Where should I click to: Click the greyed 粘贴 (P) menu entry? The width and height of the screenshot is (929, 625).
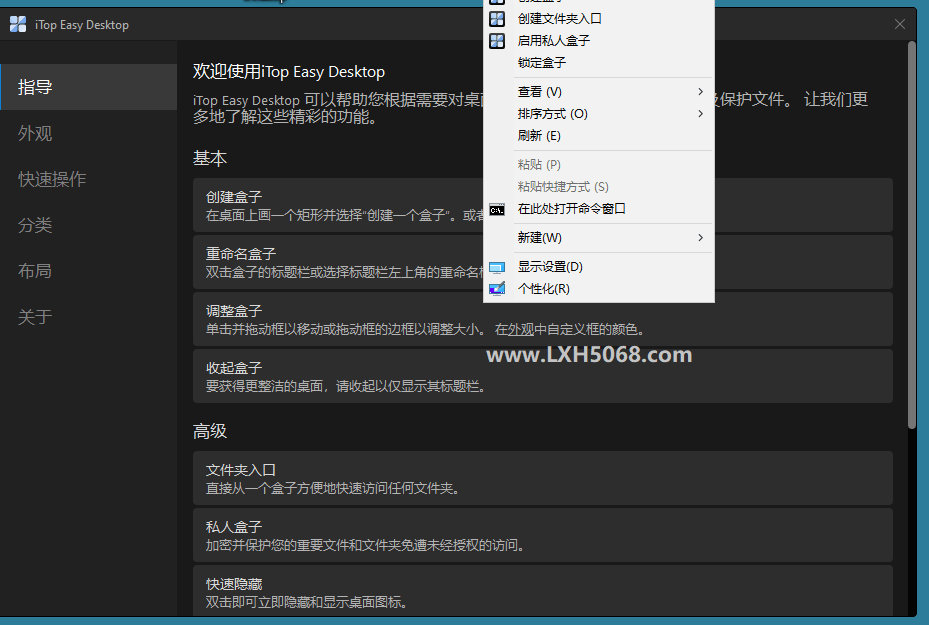(598, 165)
